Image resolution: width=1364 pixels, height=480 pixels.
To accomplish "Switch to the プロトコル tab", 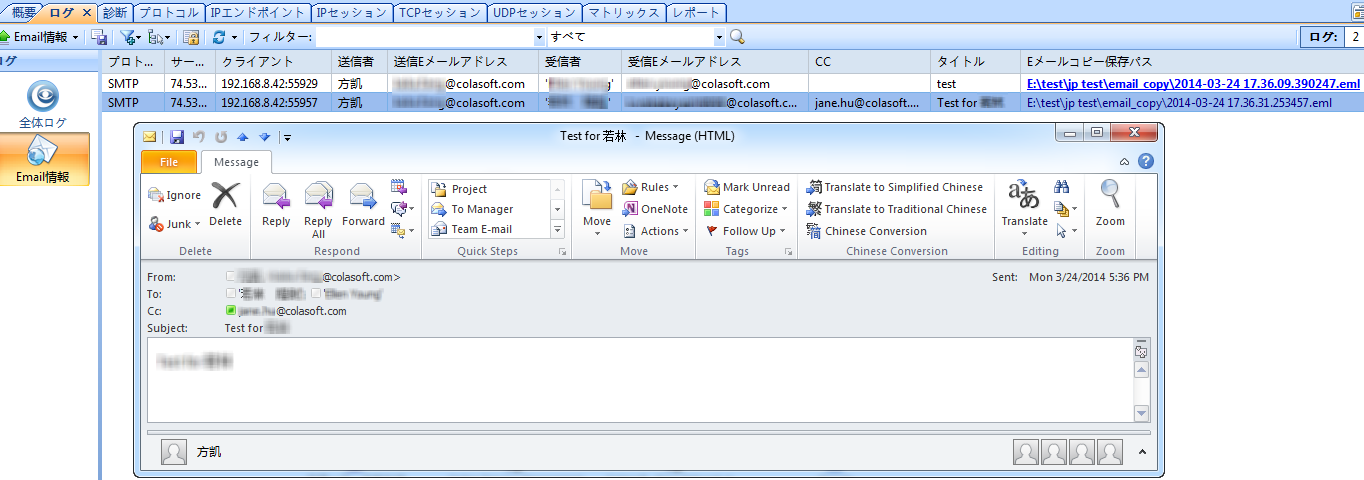I will click(x=168, y=13).
